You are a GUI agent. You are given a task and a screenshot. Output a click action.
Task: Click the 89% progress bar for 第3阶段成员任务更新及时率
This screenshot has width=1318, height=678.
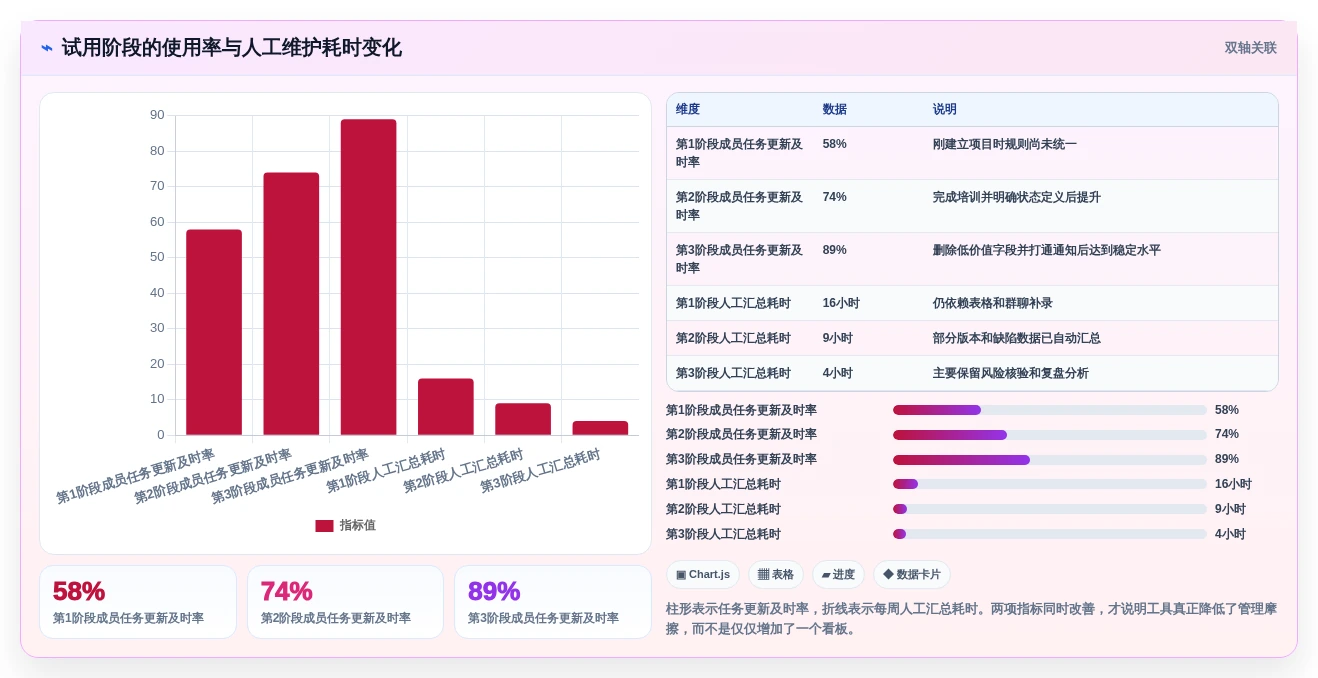click(x=1050, y=460)
